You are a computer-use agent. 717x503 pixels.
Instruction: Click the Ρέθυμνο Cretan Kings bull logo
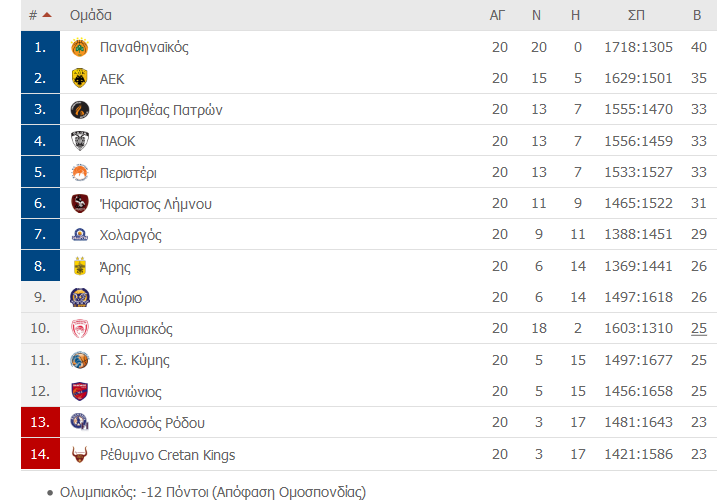click(x=80, y=454)
